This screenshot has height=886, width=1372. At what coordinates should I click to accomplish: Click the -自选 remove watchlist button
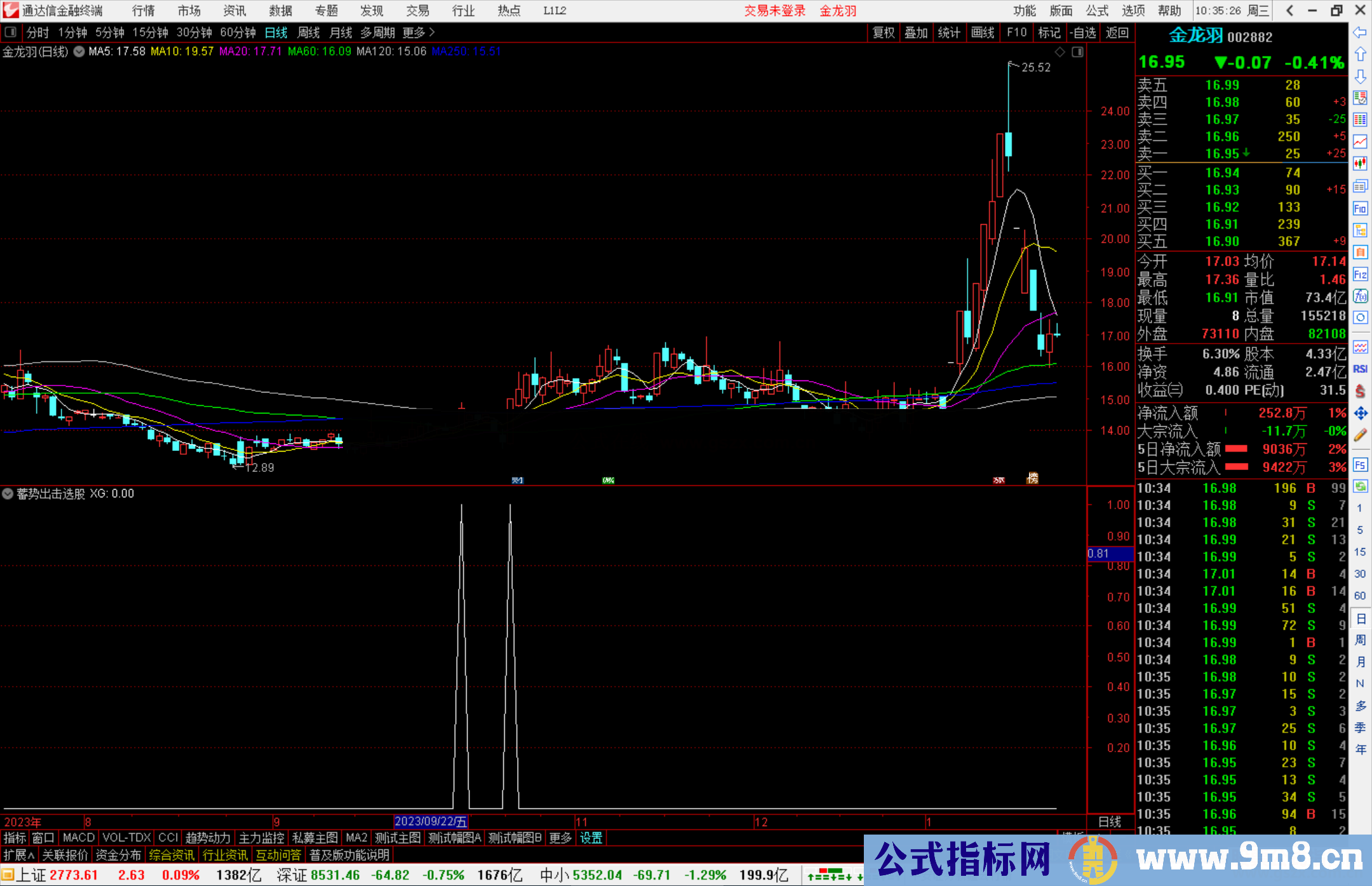[x=1084, y=32]
